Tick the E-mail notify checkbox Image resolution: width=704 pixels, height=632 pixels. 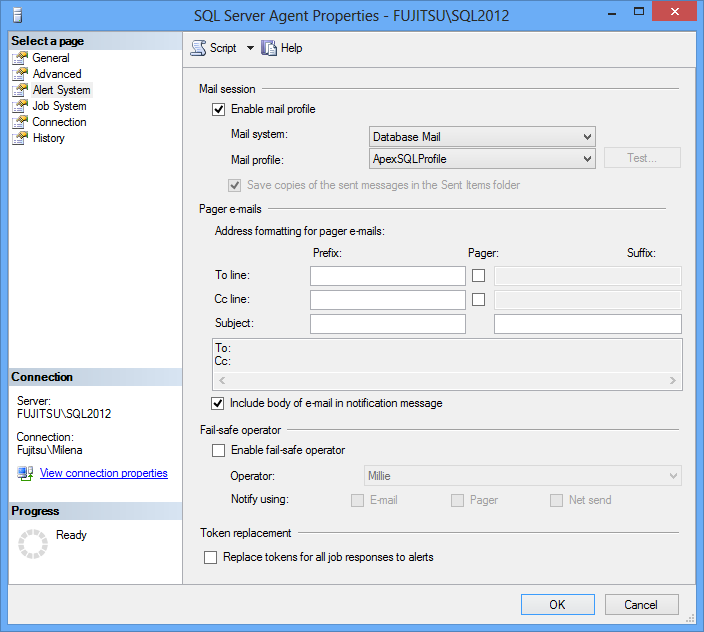[357, 500]
